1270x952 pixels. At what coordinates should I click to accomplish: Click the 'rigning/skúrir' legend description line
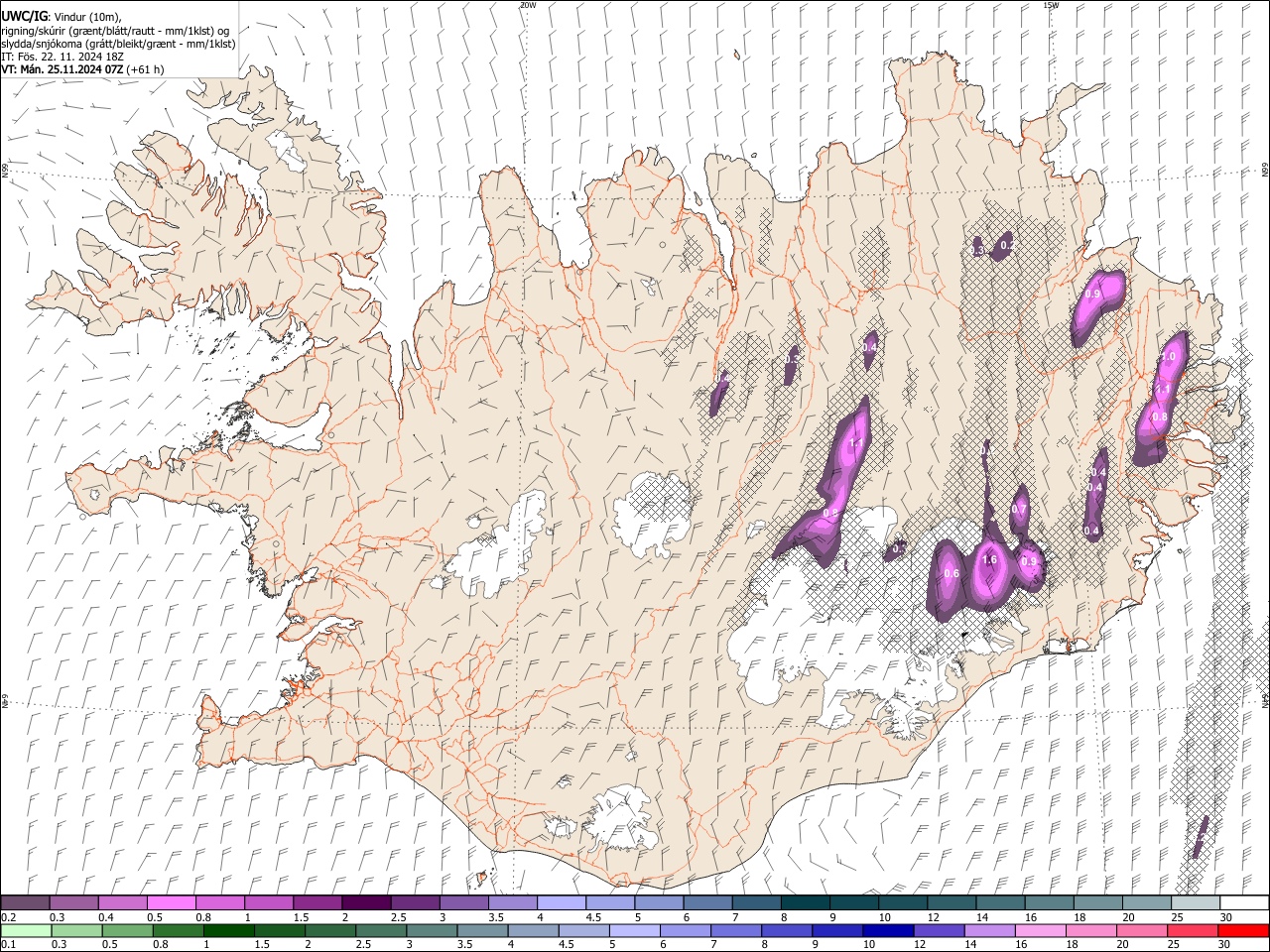click(x=115, y=31)
